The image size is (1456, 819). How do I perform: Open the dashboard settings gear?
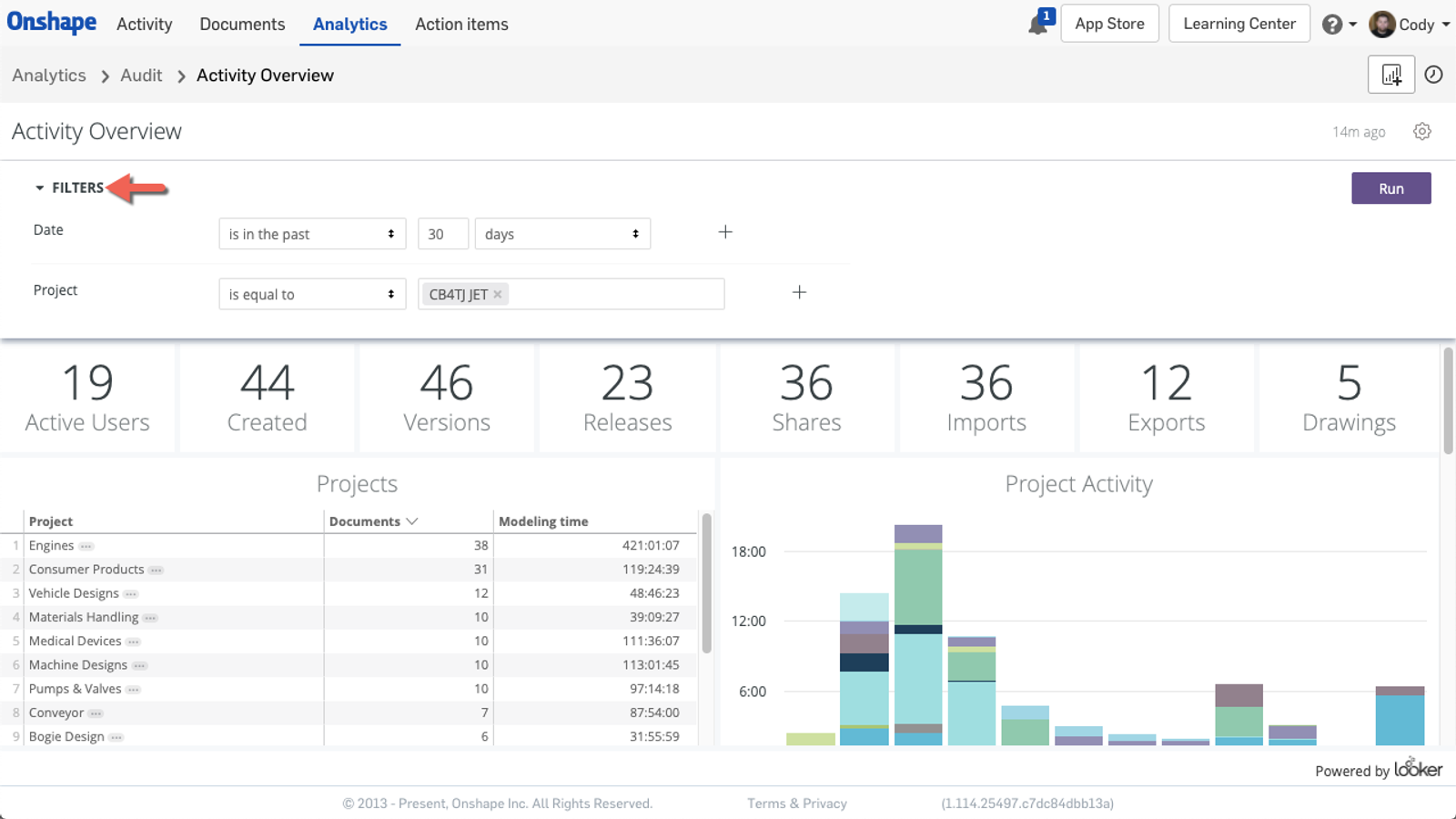1421,132
